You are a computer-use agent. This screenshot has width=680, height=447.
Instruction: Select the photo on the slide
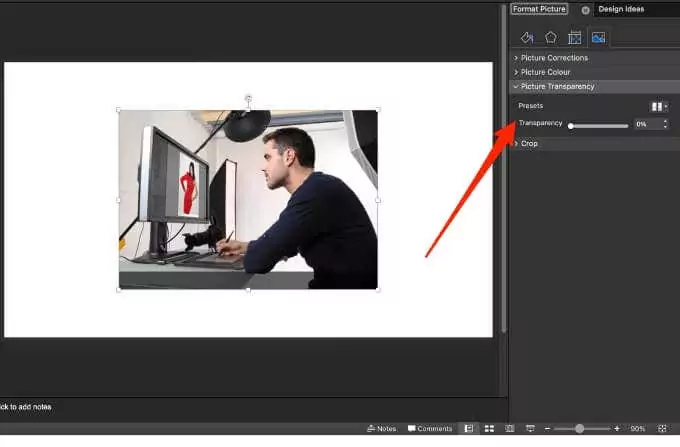[x=248, y=199]
